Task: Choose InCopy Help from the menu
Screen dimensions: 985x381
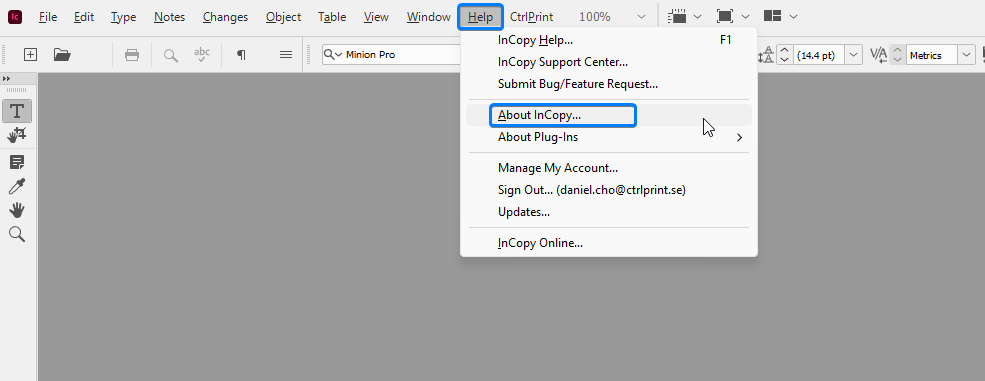Action: 609,40
